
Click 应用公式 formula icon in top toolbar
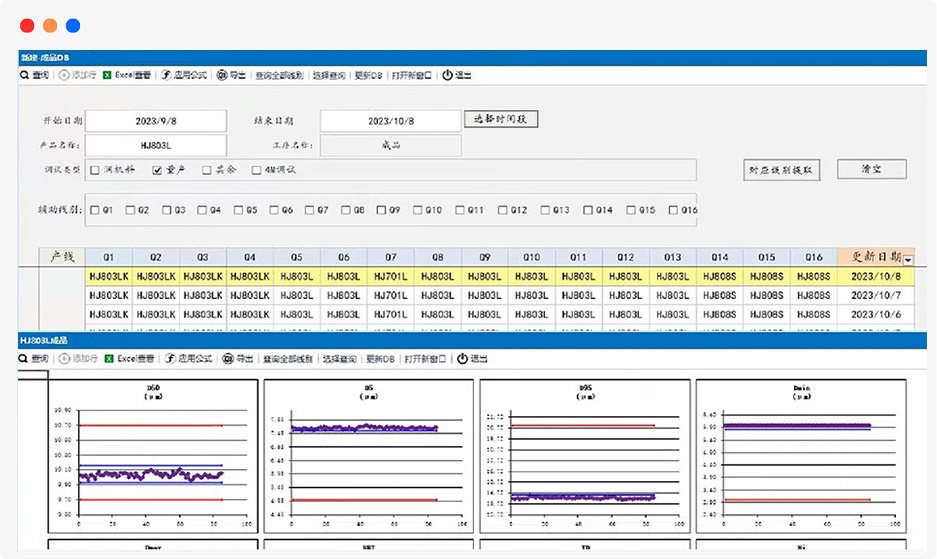click(x=166, y=75)
